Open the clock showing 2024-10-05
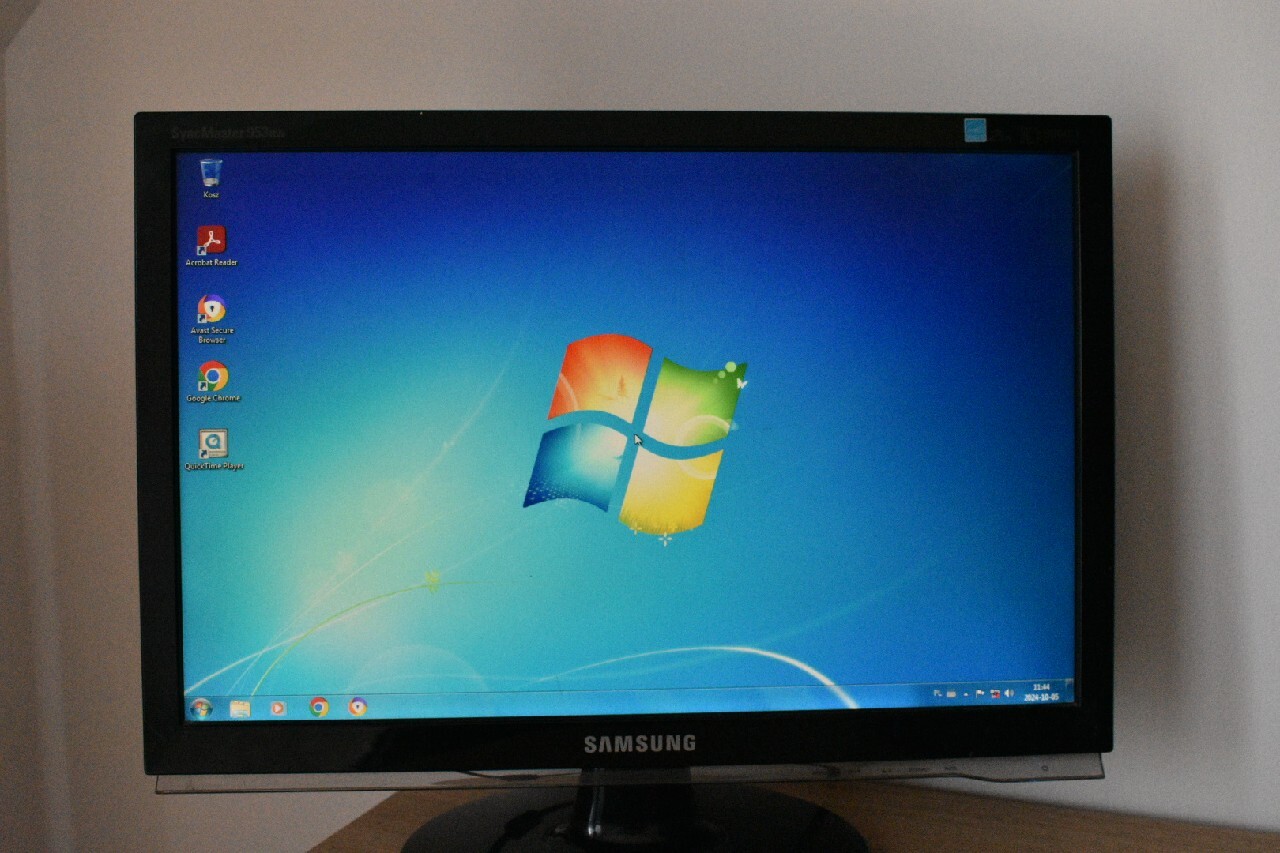This screenshot has height=853, width=1280. [x=1041, y=692]
